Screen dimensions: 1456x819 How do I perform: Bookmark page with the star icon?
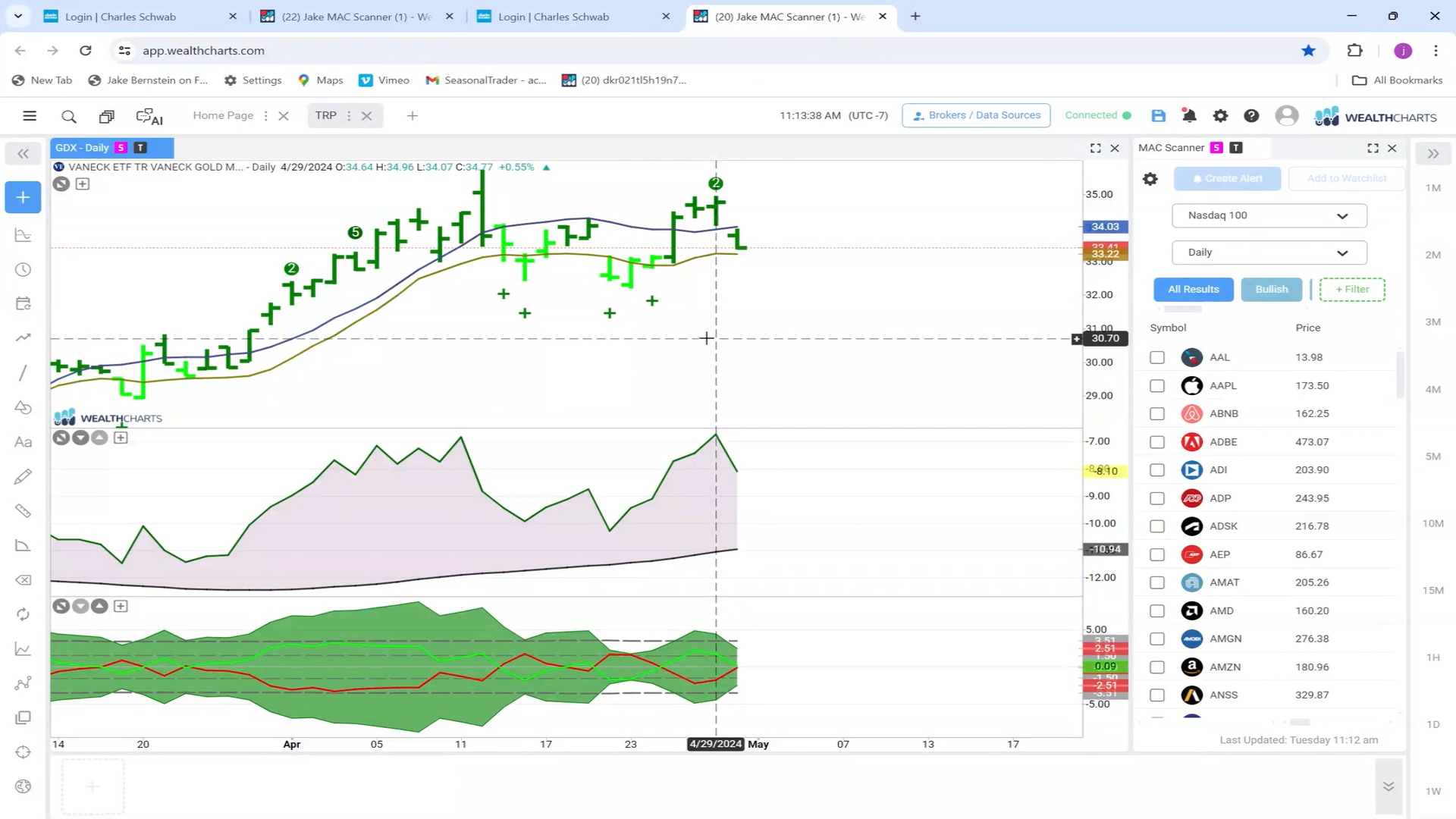(x=1308, y=51)
